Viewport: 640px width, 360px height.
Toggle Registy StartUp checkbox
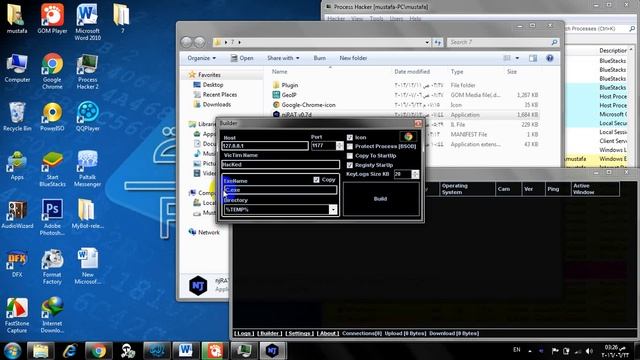point(350,165)
